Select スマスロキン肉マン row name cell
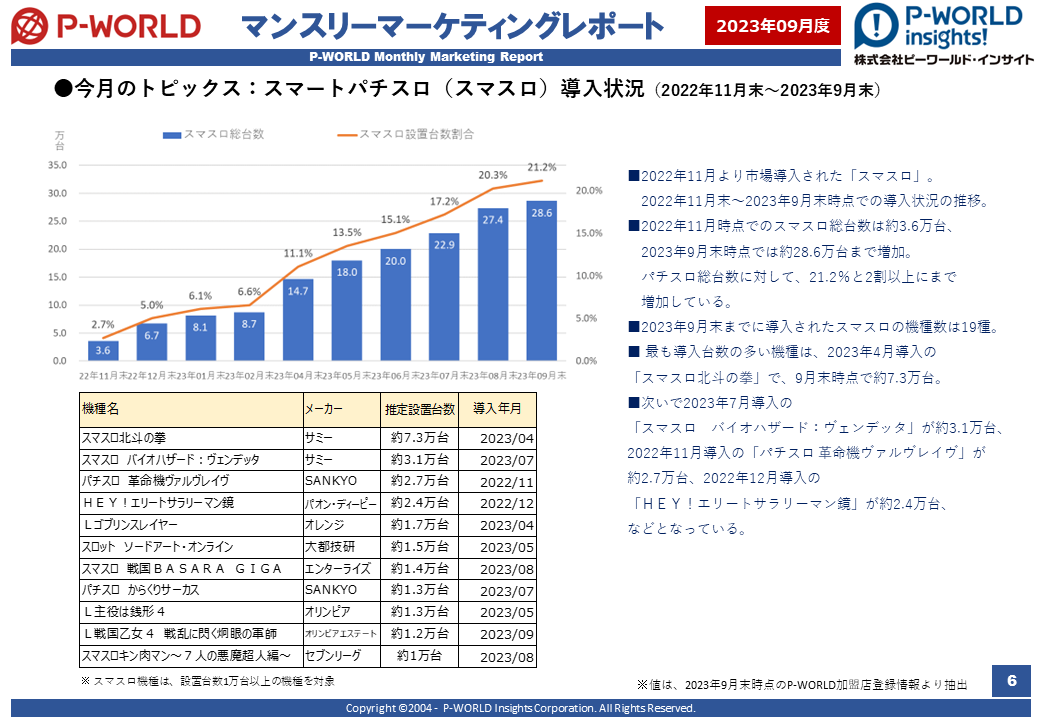 tap(191, 656)
